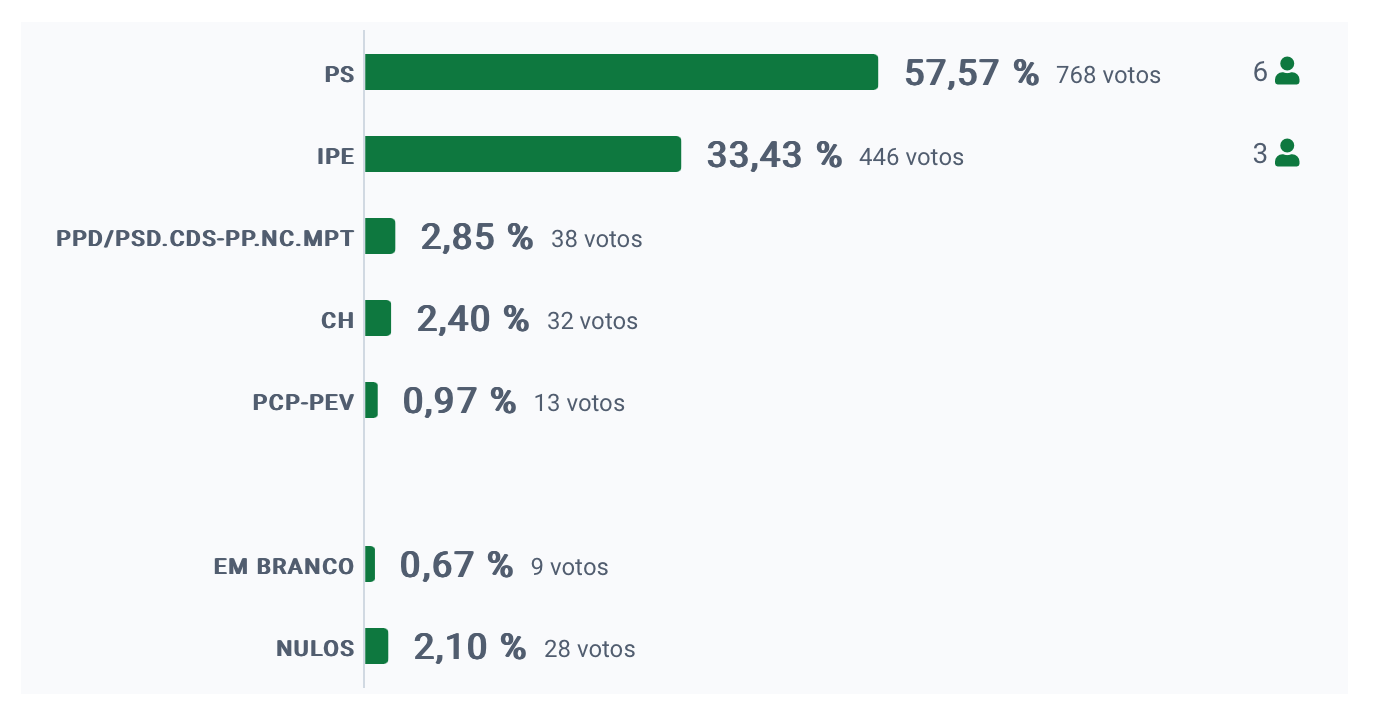The width and height of the screenshot is (1374, 710).
Task: Click the 446 votos count
Action: click(911, 157)
